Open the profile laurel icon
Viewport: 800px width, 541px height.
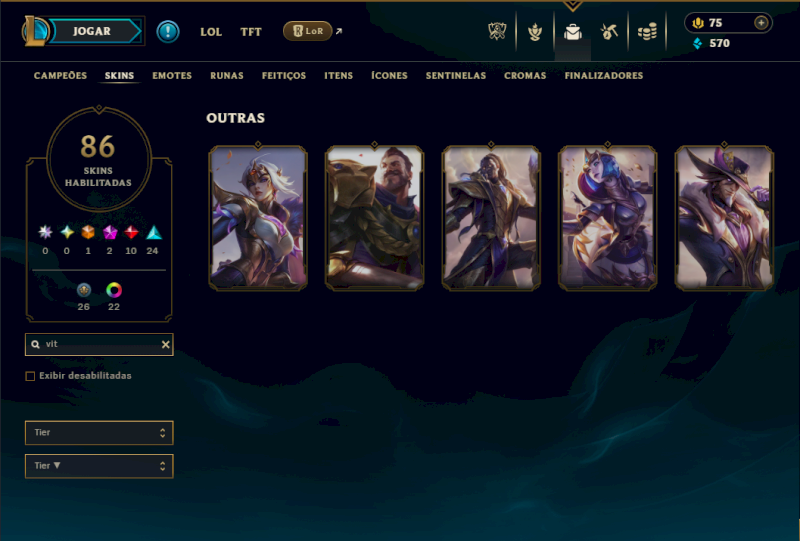point(535,32)
